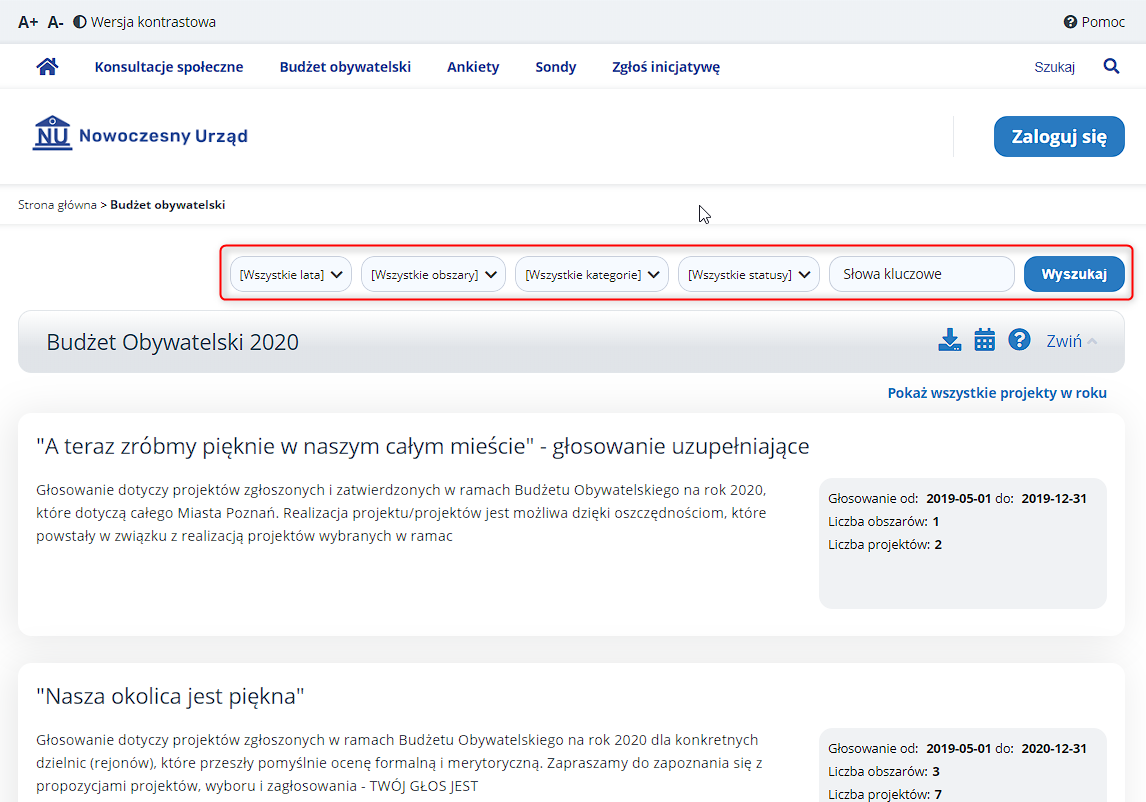1146x802 pixels.
Task: Click the search magnifier icon
Action: [x=1111, y=67]
